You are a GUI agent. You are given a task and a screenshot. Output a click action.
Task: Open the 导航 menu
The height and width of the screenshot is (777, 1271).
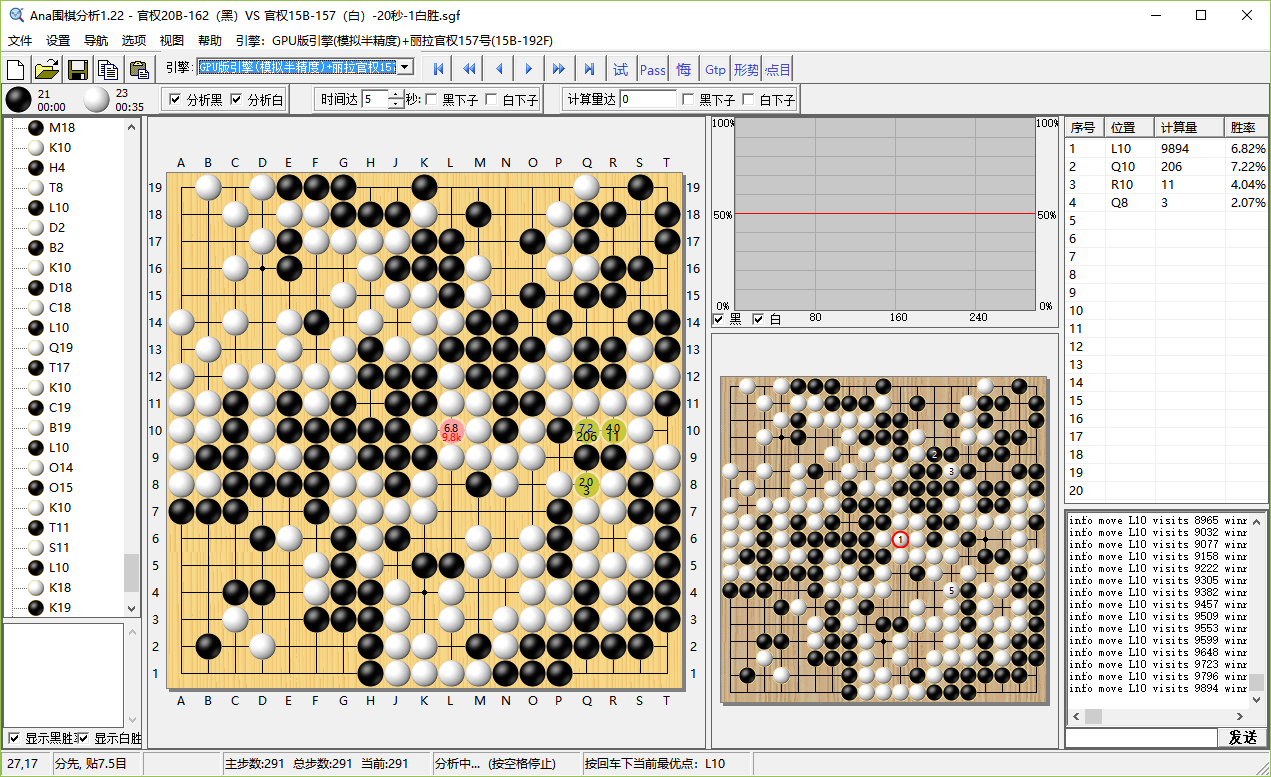coord(96,41)
